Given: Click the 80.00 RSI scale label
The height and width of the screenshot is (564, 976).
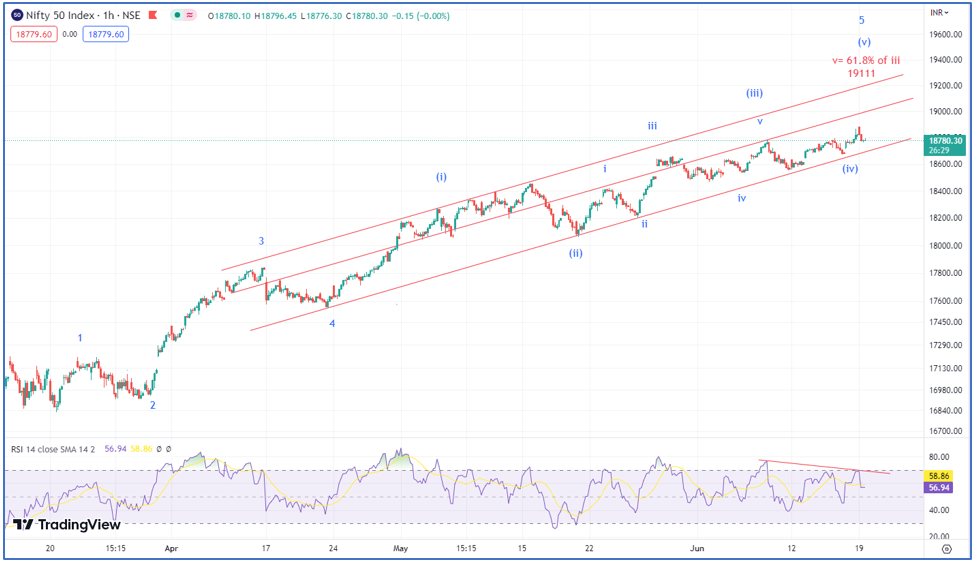Looking at the screenshot, I should [939, 457].
